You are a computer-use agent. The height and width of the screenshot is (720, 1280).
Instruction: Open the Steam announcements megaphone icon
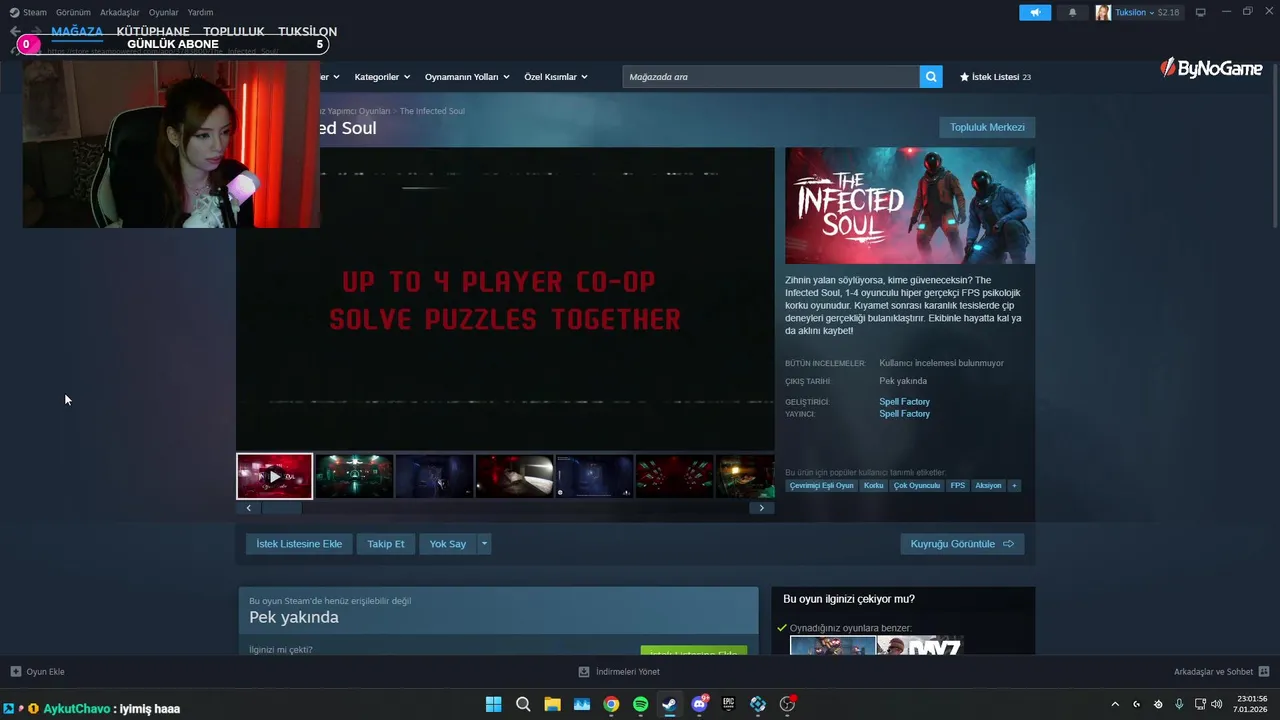click(x=1035, y=13)
